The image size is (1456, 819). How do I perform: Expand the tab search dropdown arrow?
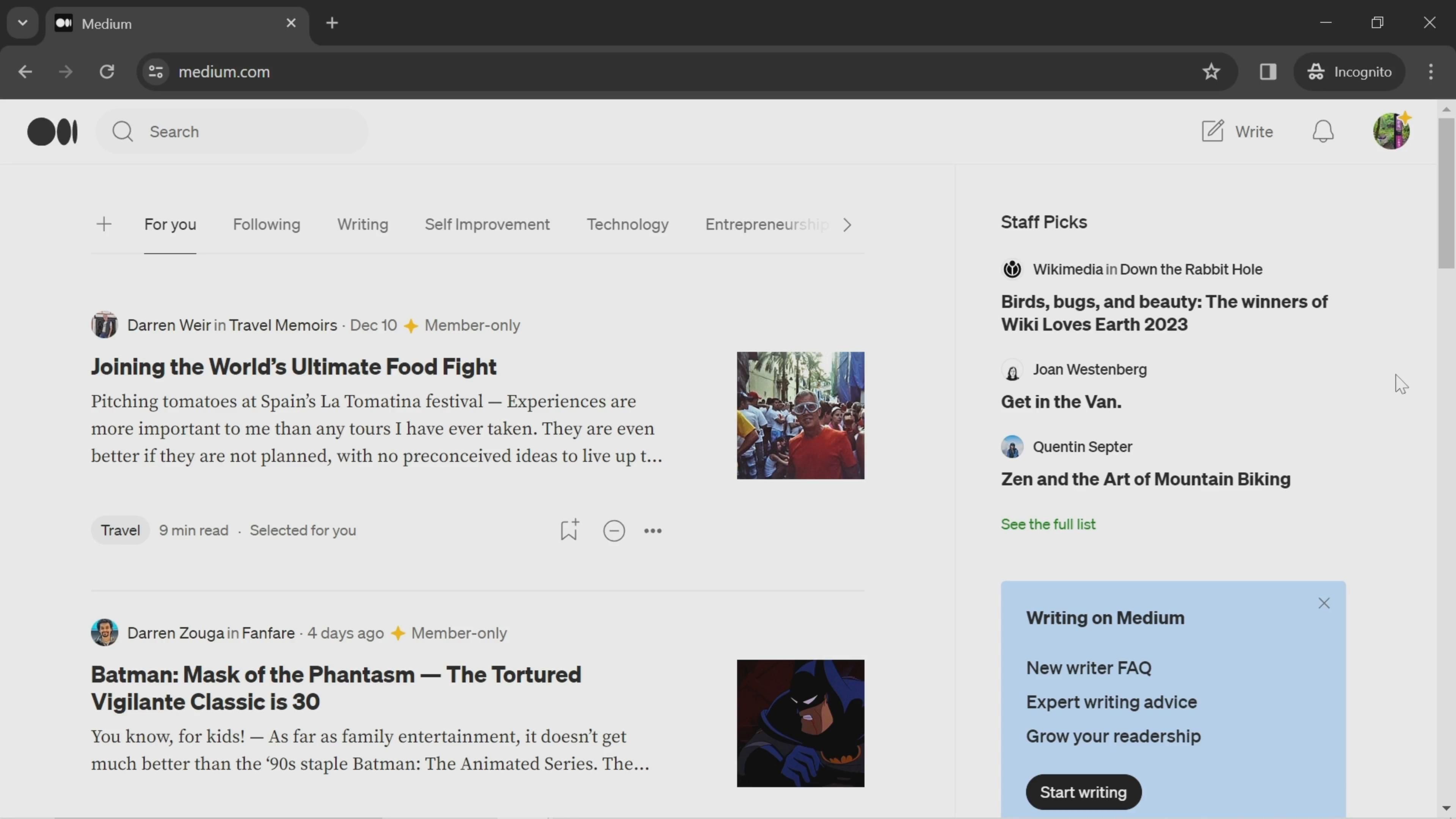click(23, 23)
